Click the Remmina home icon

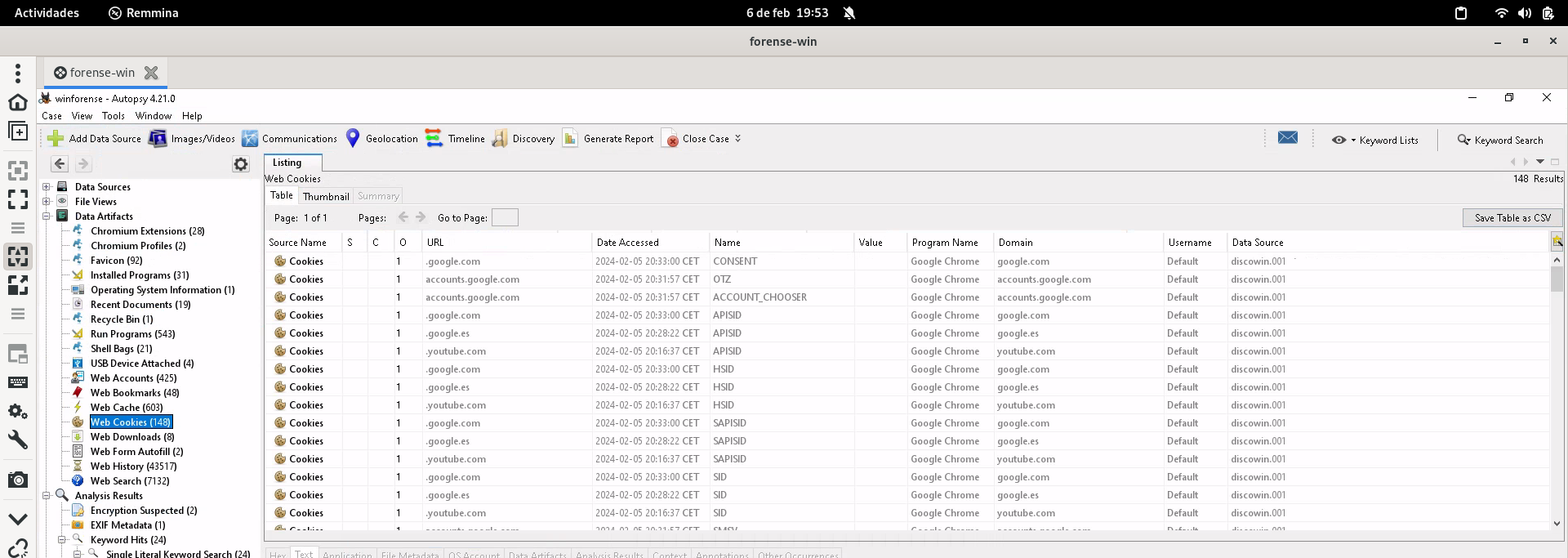(18, 102)
